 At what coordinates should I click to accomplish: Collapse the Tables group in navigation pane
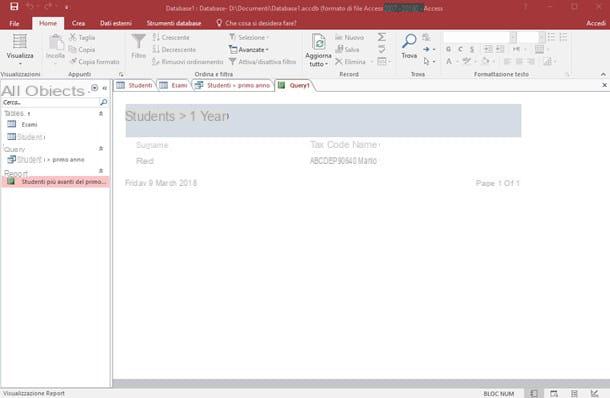101,113
